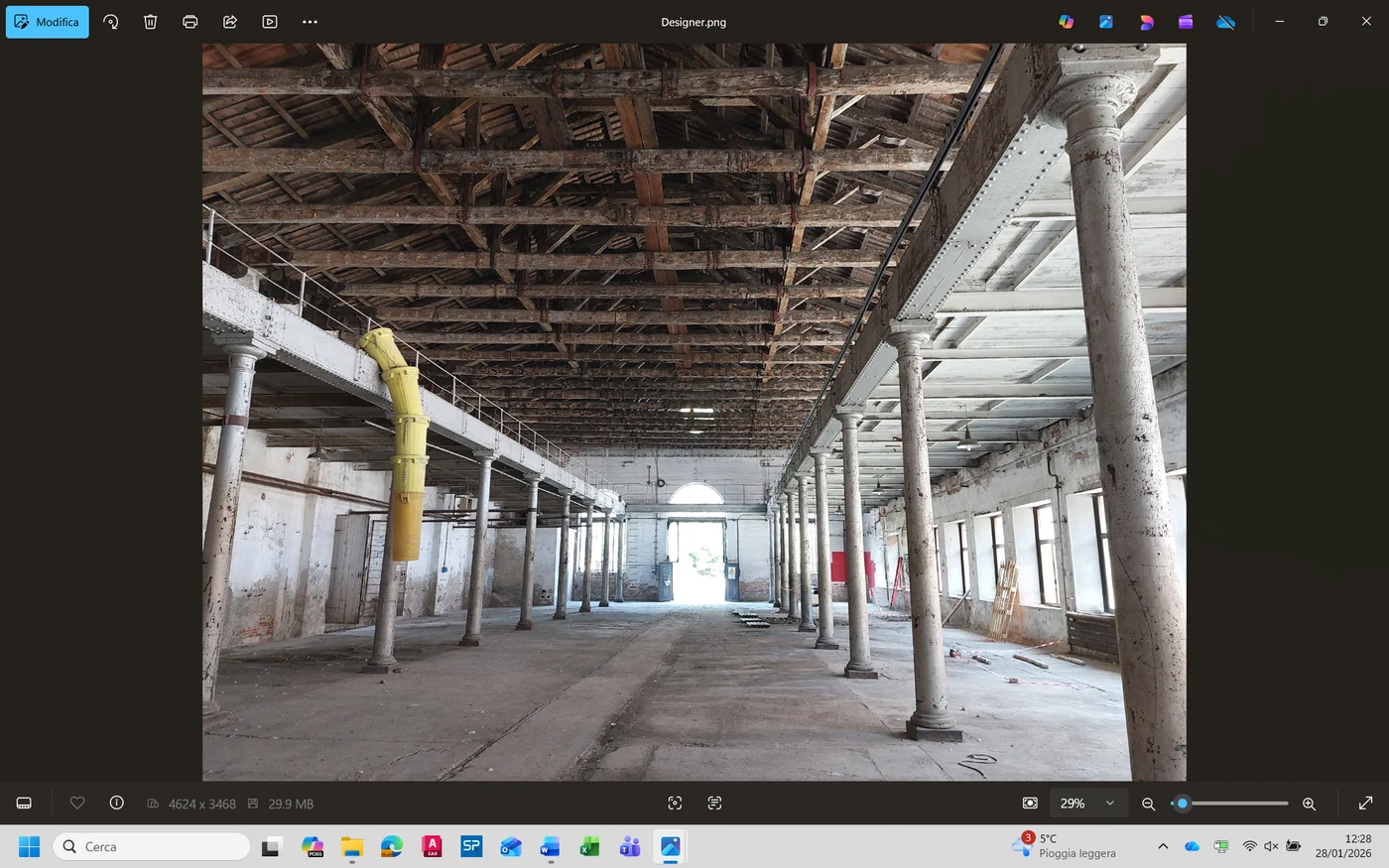Zoom in with the plus magnifier
Viewport: 1389px width, 868px height.
(x=1310, y=804)
